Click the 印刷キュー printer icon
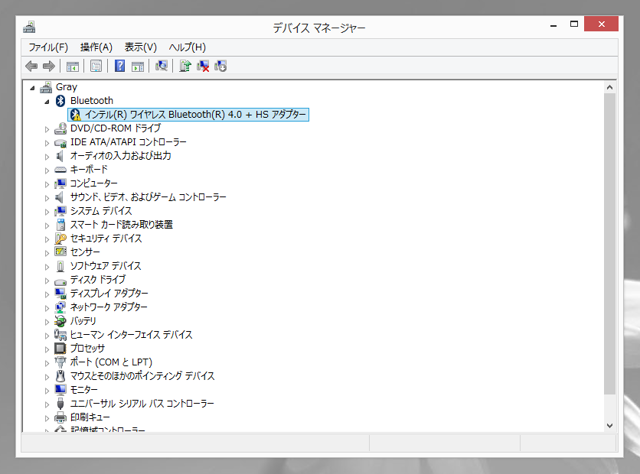Viewport: 640px width, 474px height. (60, 417)
